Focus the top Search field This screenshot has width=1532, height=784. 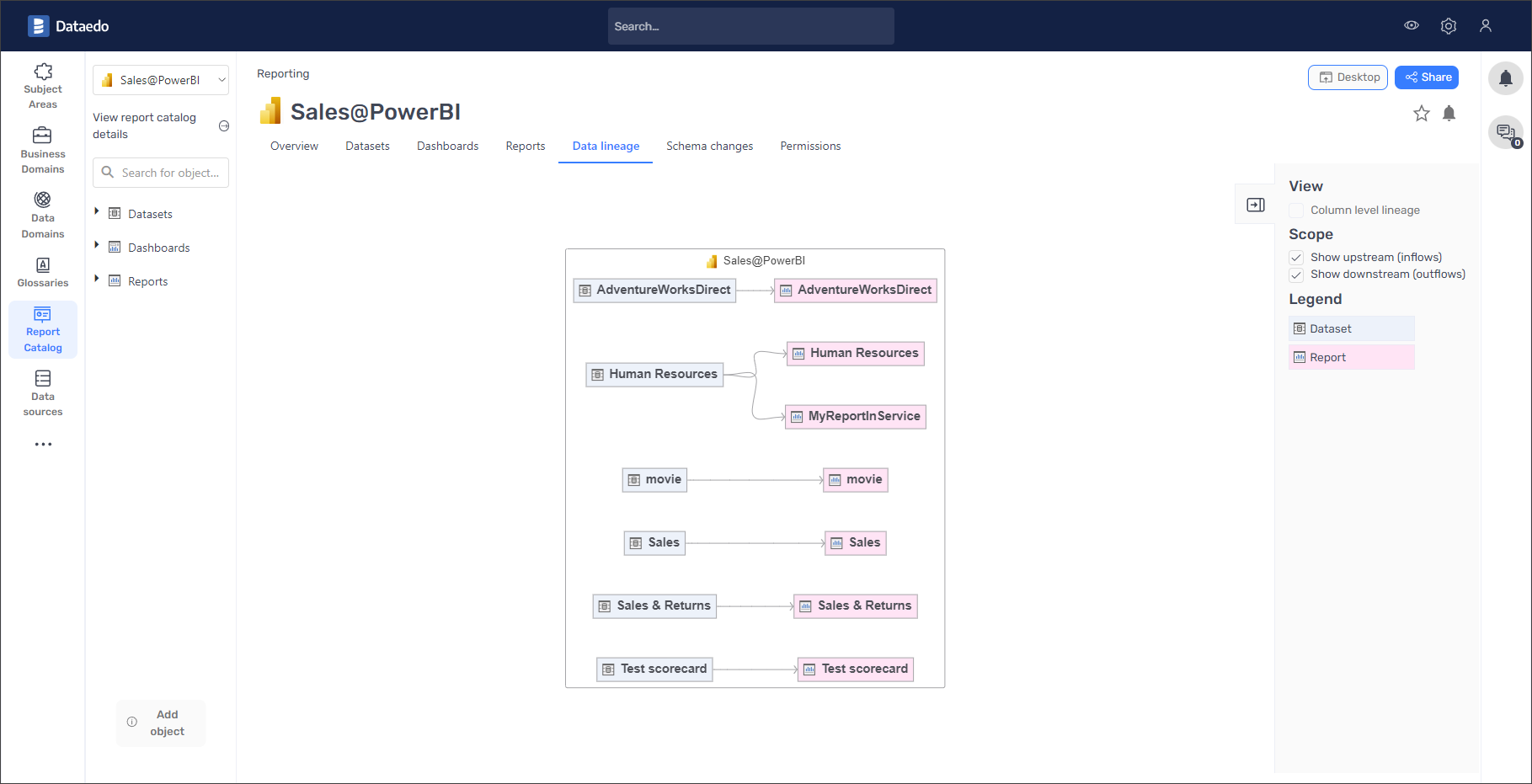coord(750,26)
